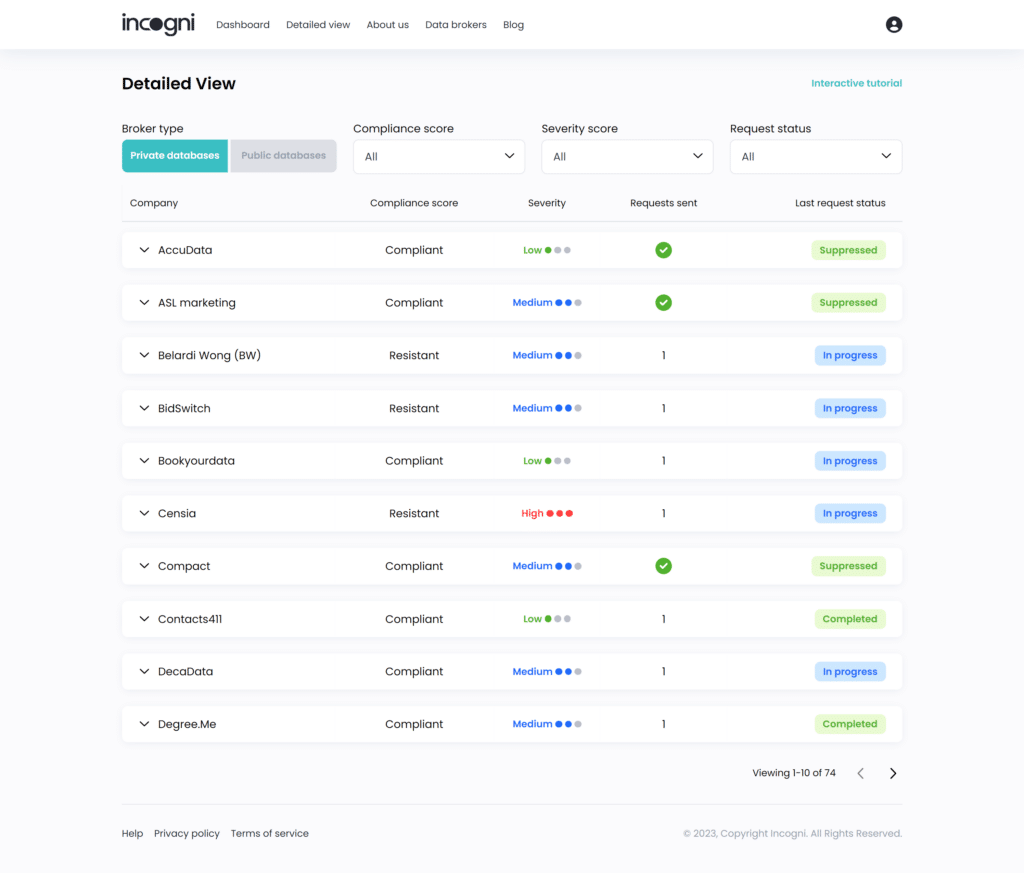The height and width of the screenshot is (873, 1024).
Task: Click In progress badge for DecaData
Action: pyautogui.click(x=850, y=671)
